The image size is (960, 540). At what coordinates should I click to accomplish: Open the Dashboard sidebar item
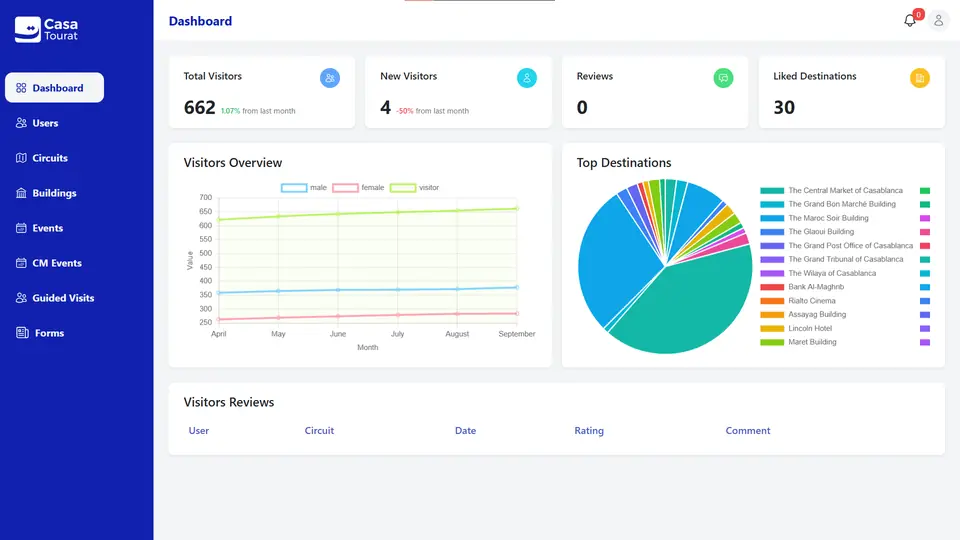54,88
